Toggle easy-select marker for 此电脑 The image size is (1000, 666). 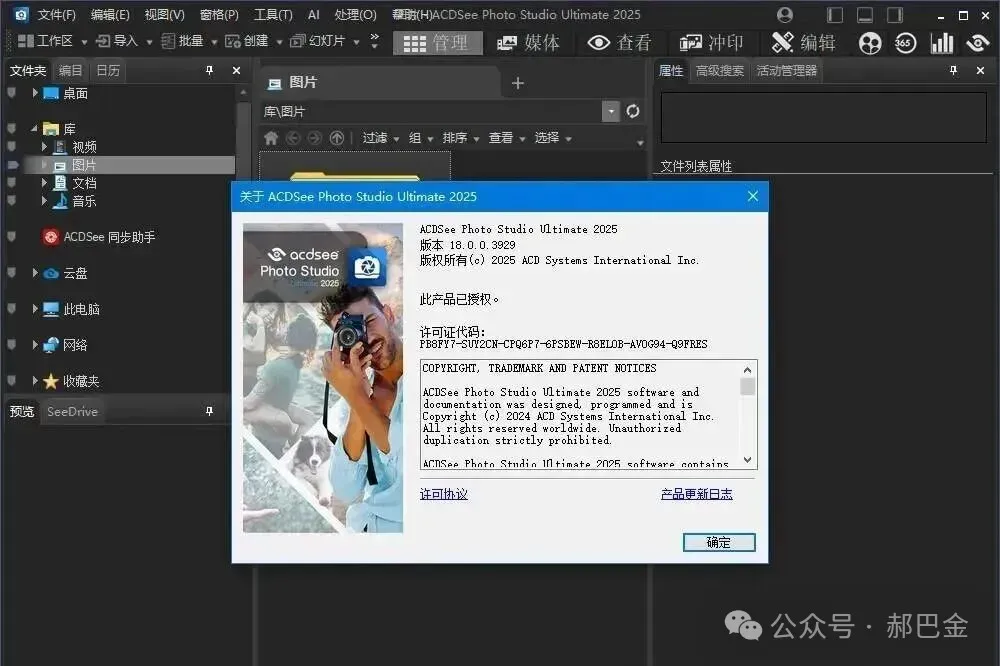click(11, 309)
